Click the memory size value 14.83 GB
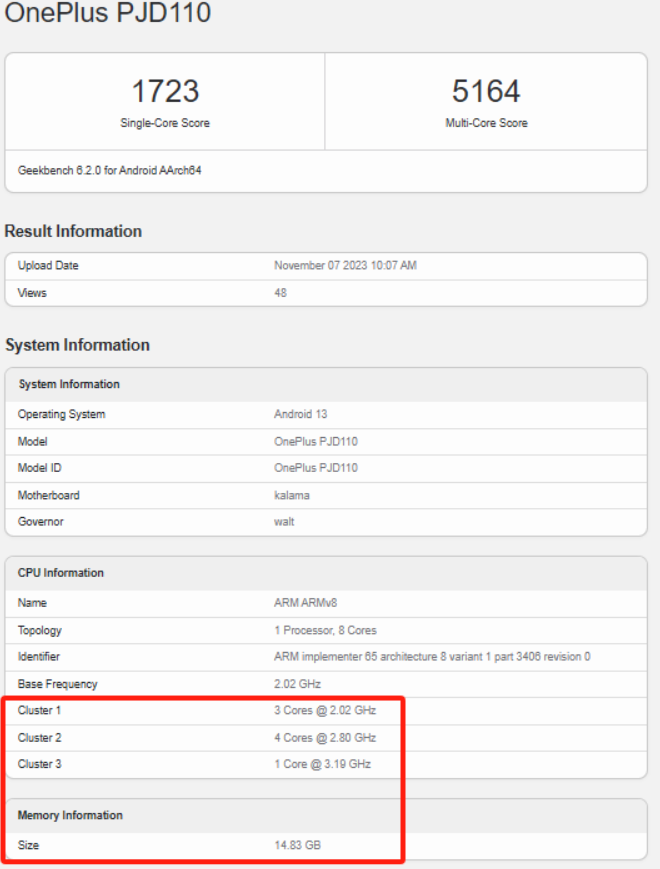The height and width of the screenshot is (869, 660). [x=297, y=846]
